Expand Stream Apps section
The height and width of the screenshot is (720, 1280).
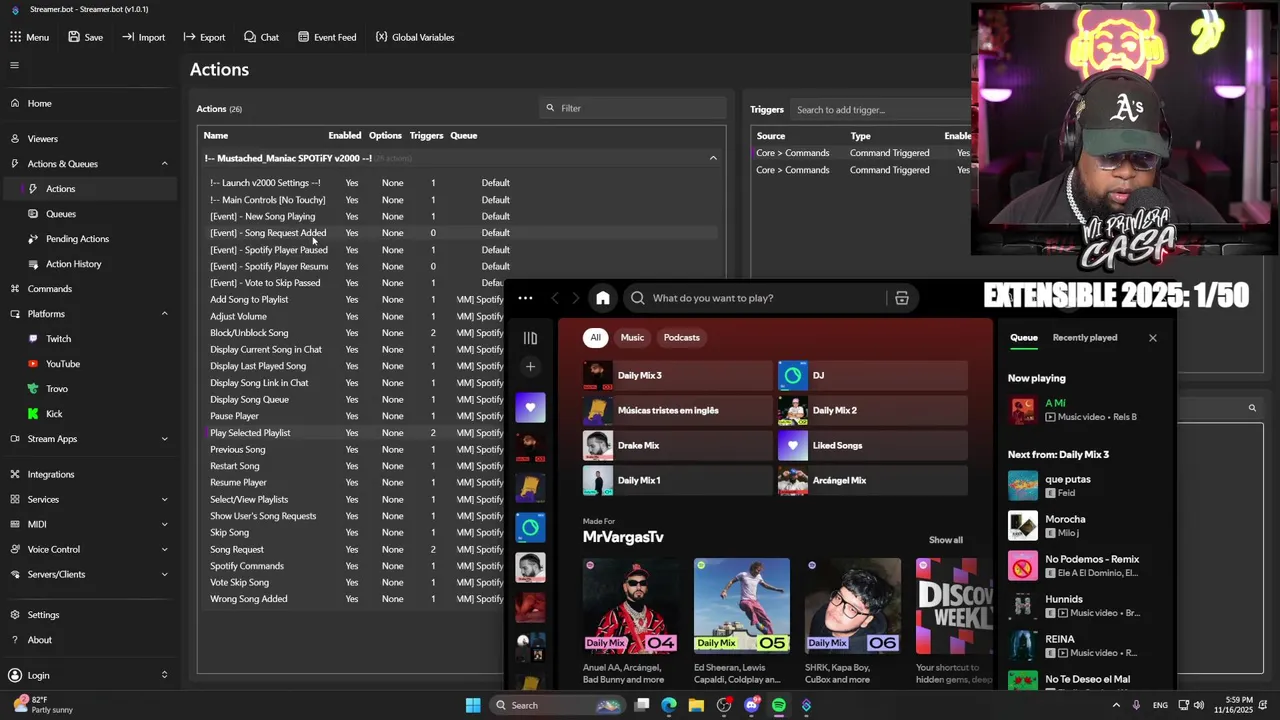(x=164, y=439)
